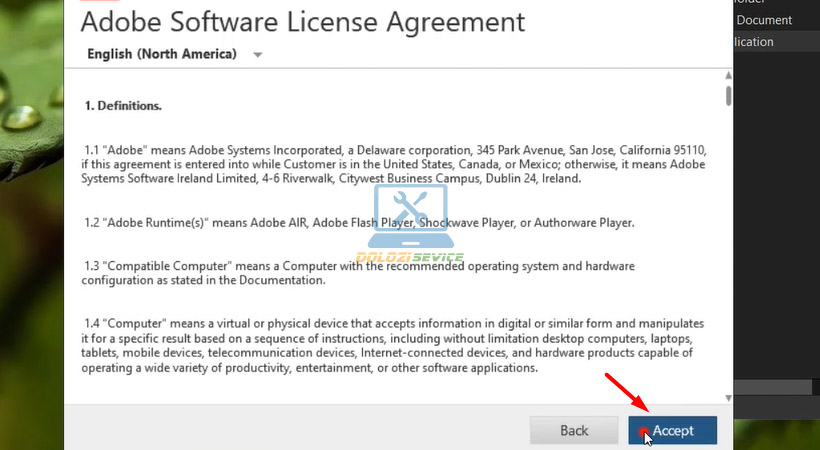Screen dimensions: 820x450
Task: Click the Accept button
Action: click(672, 430)
